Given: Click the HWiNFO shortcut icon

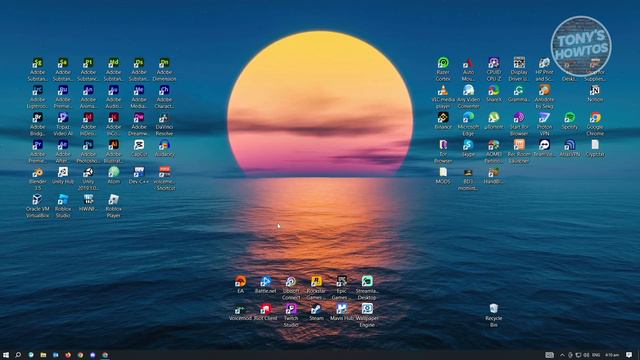Looking at the screenshot, I should (88, 200).
